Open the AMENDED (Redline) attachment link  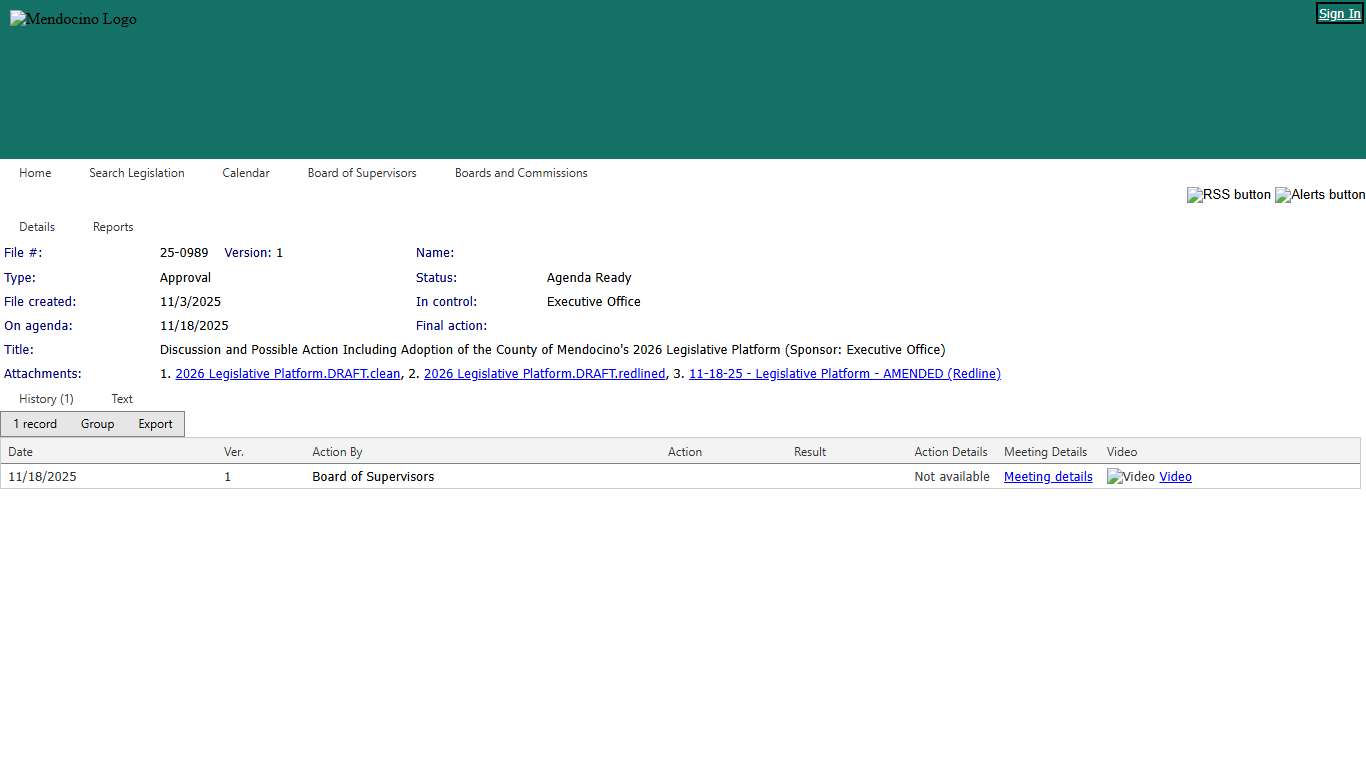[844, 374]
